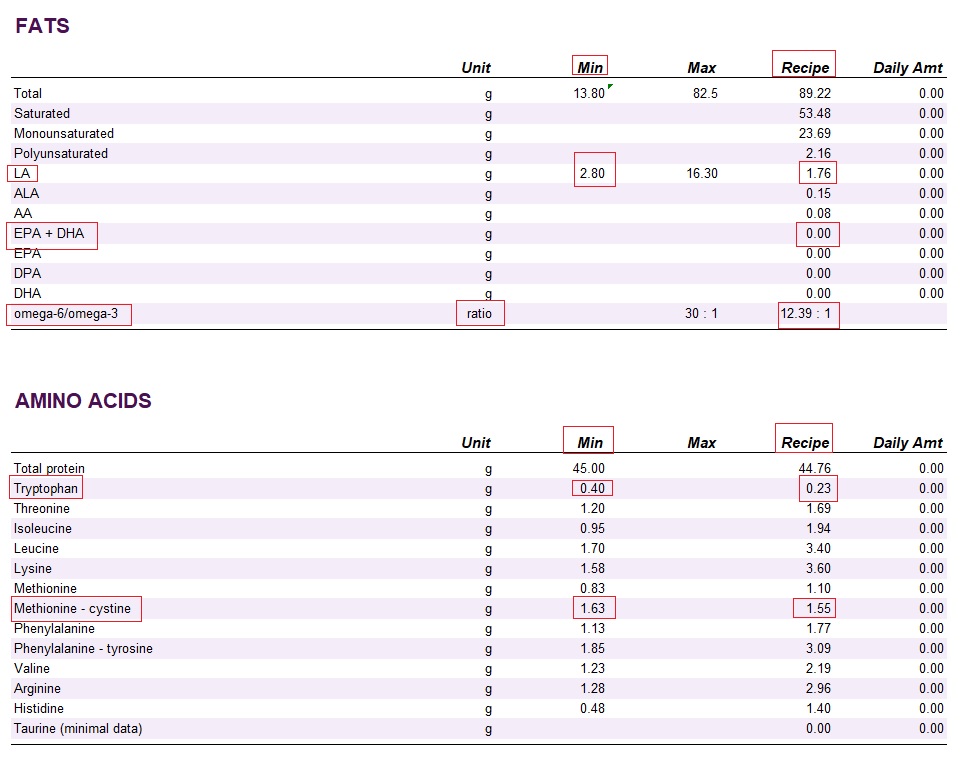This screenshot has width=978, height=776.
Task: Select the max ratio cell 30 : 1
Action: click(701, 313)
